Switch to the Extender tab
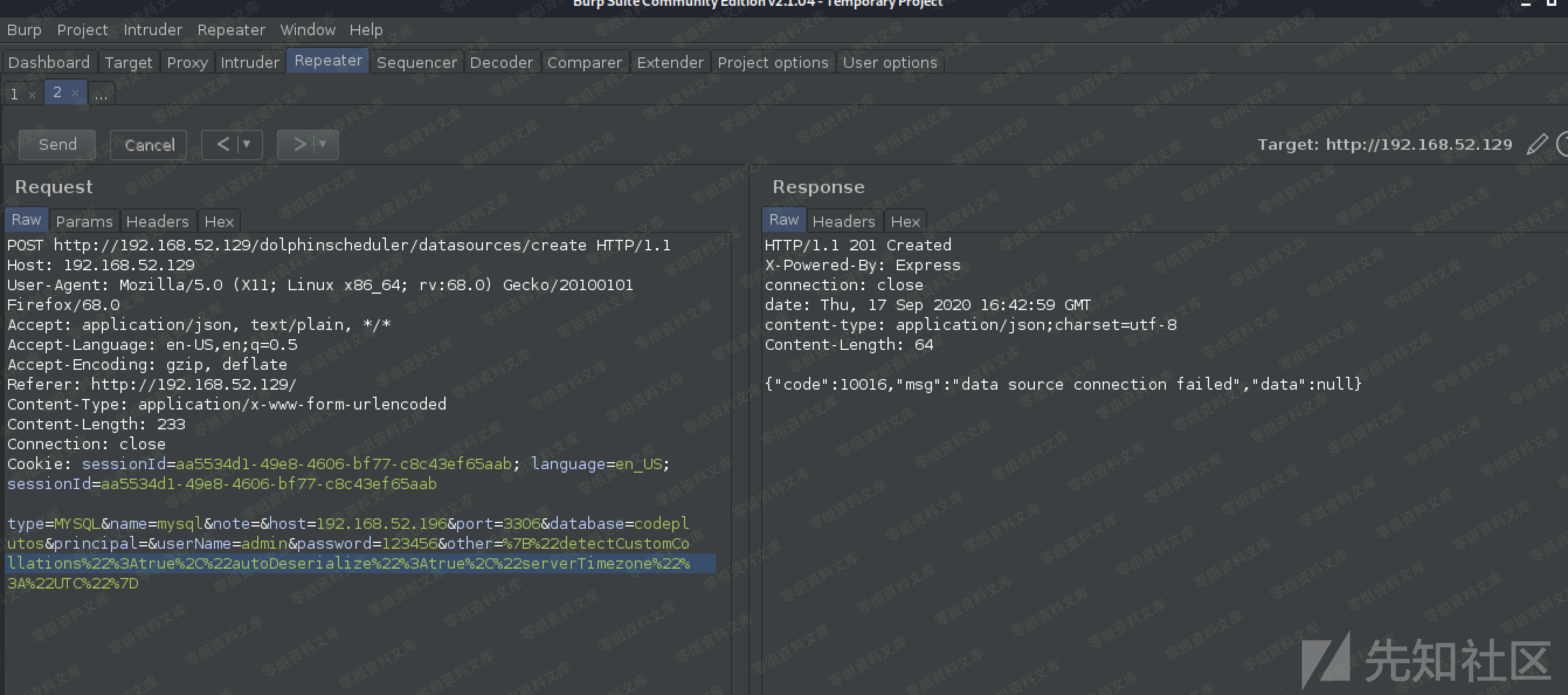Image resolution: width=1568 pixels, height=695 pixels. pyautogui.click(x=670, y=62)
